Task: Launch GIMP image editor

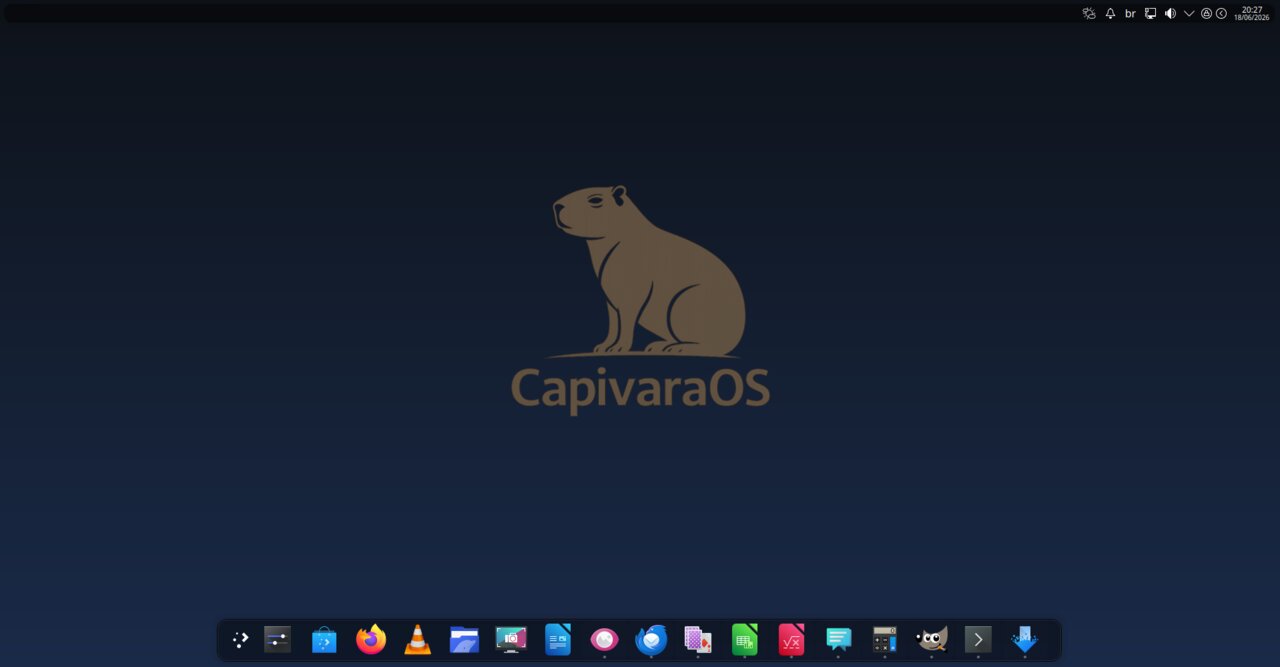Action: click(932, 640)
